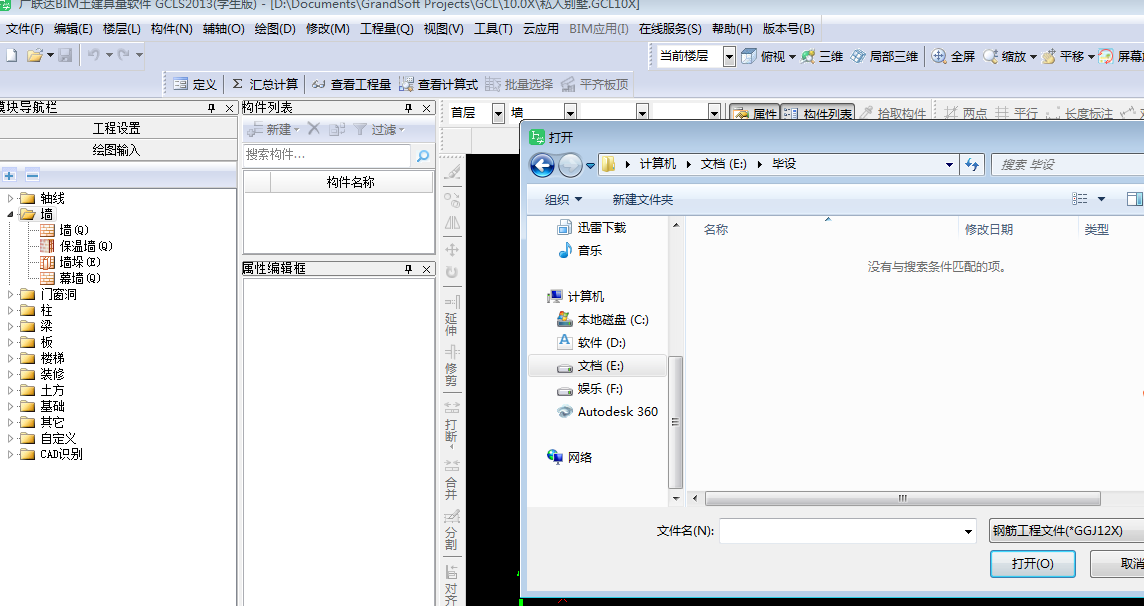
Task: Toggle the preview pane icon in dialog
Action: [1135, 199]
